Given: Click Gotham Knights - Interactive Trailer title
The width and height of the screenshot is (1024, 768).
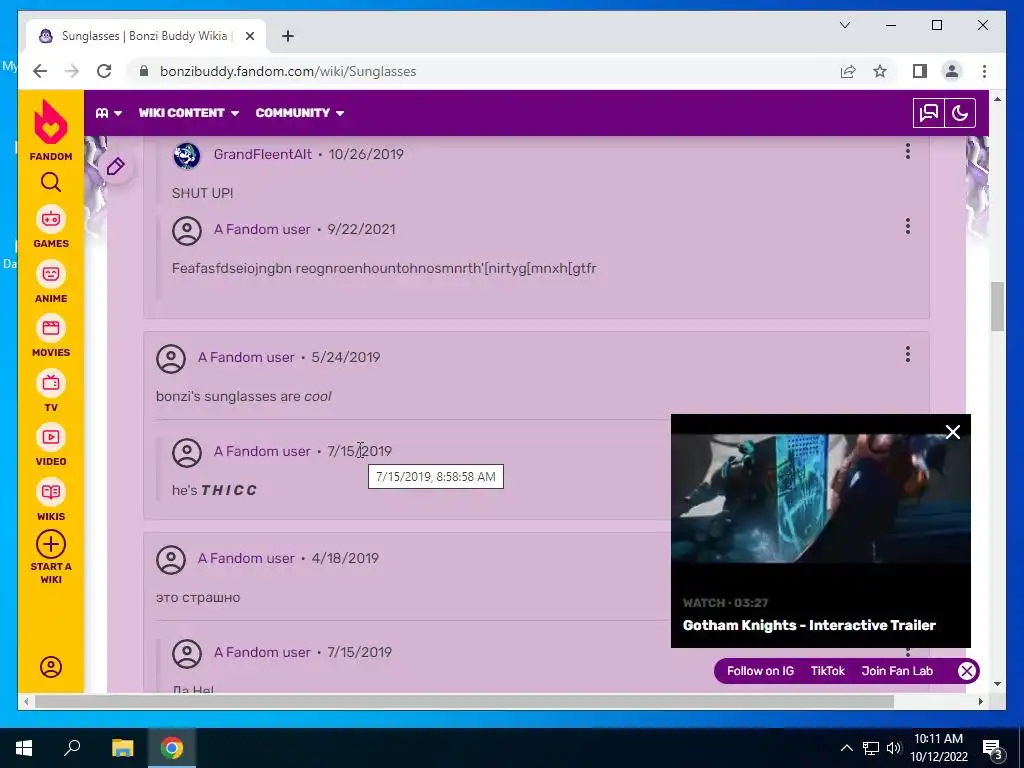Looking at the screenshot, I should 809,625.
